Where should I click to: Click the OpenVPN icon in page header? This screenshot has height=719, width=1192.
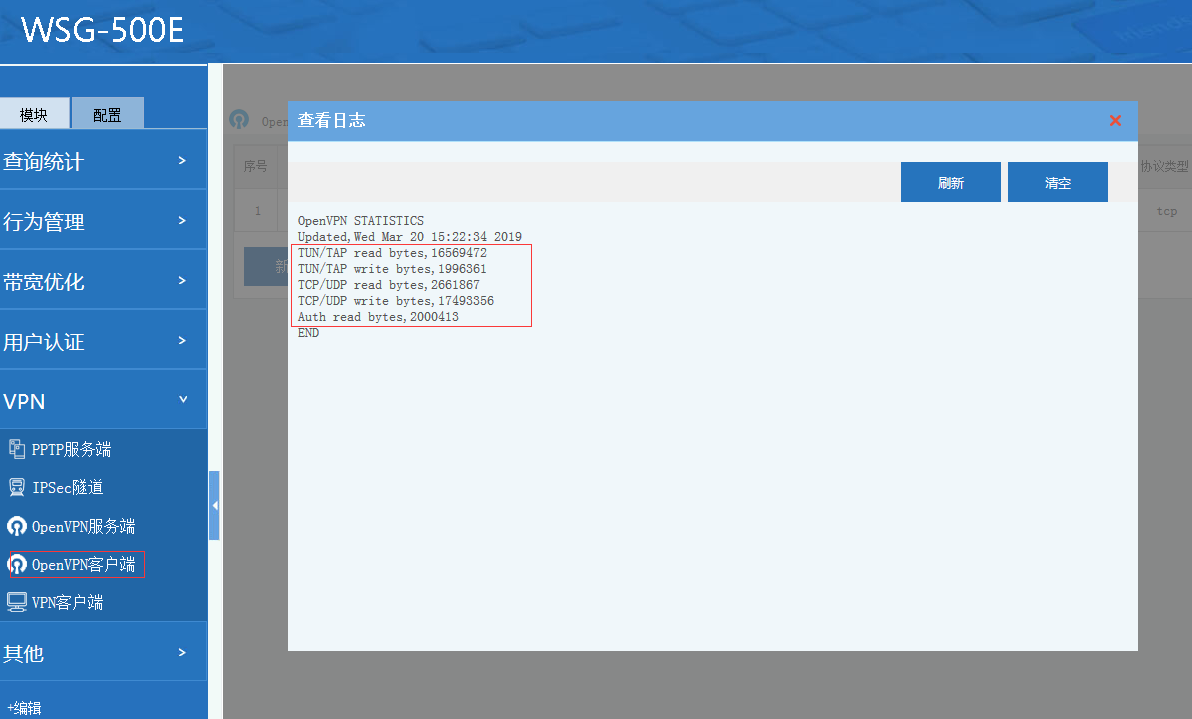click(x=239, y=120)
